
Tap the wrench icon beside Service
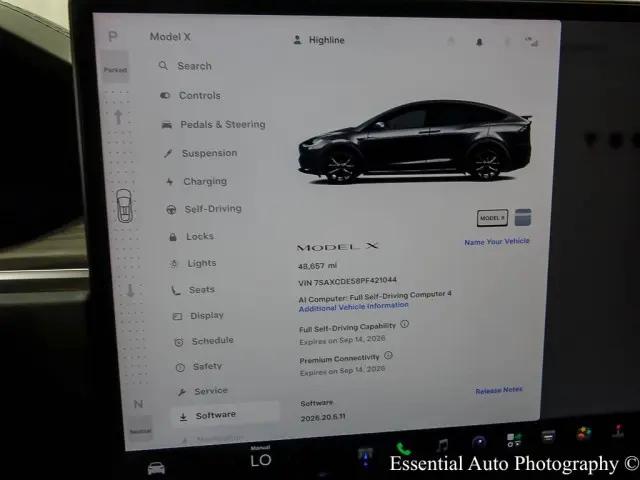[182, 392]
